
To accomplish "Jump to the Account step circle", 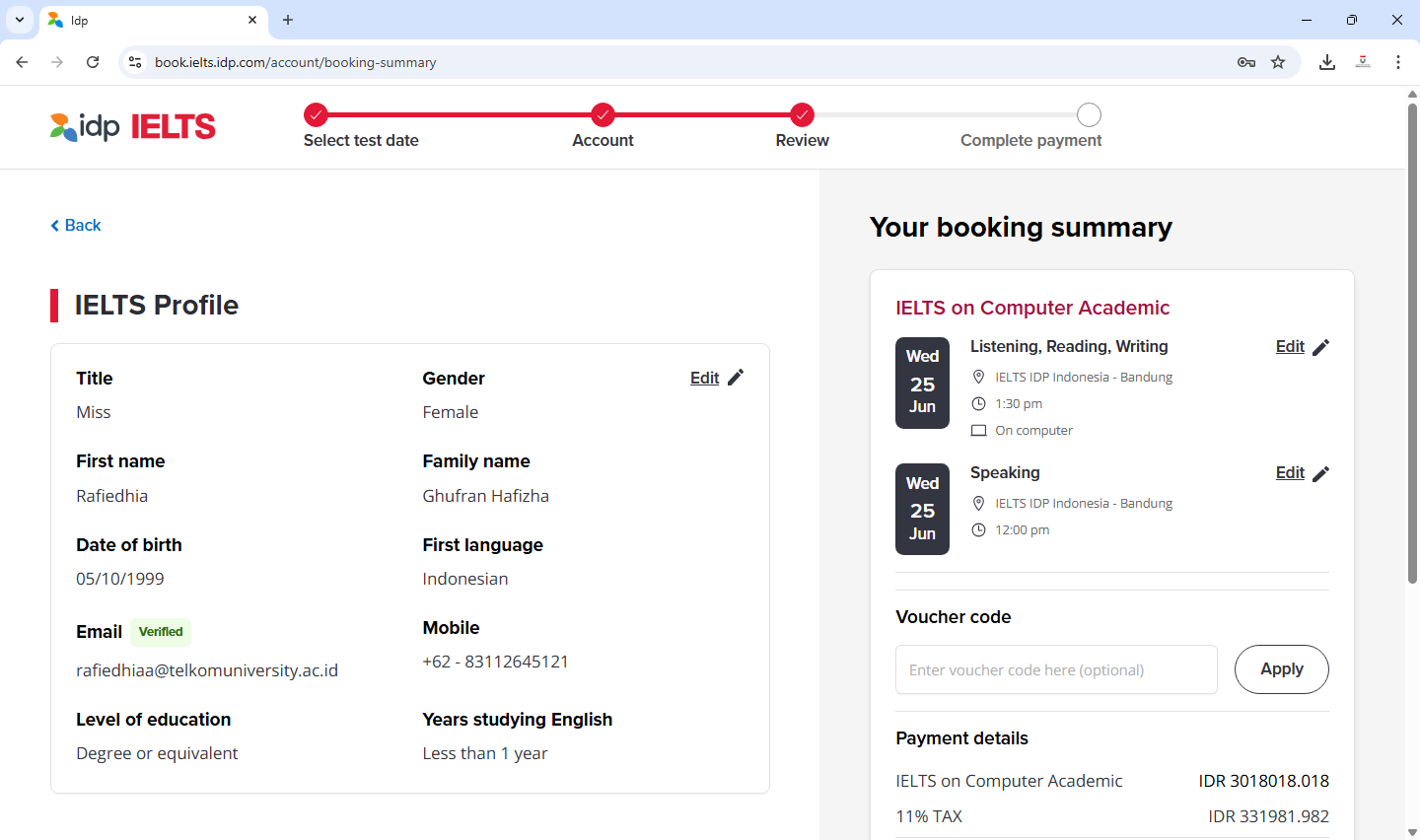I will (603, 115).
